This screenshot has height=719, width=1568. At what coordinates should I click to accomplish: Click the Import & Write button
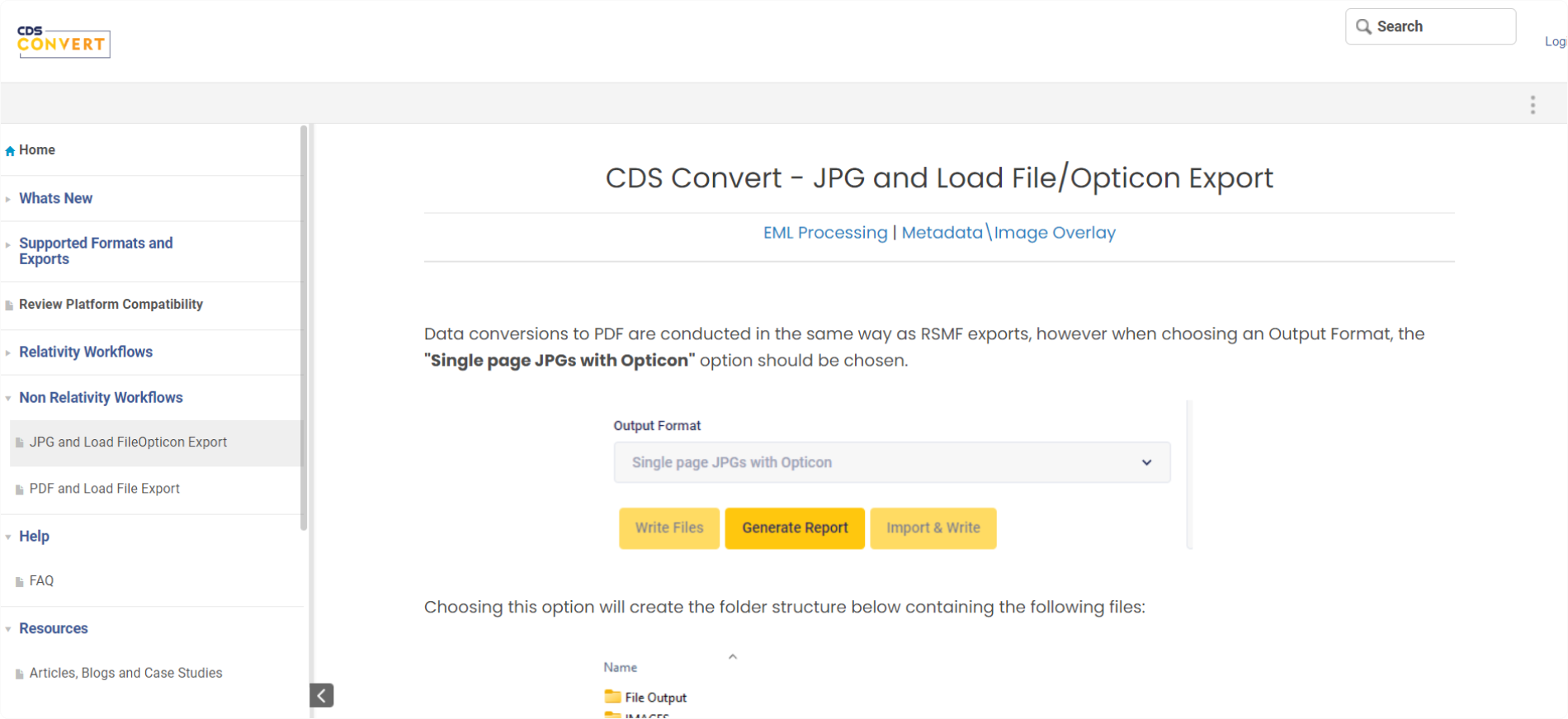pos(933,528)
